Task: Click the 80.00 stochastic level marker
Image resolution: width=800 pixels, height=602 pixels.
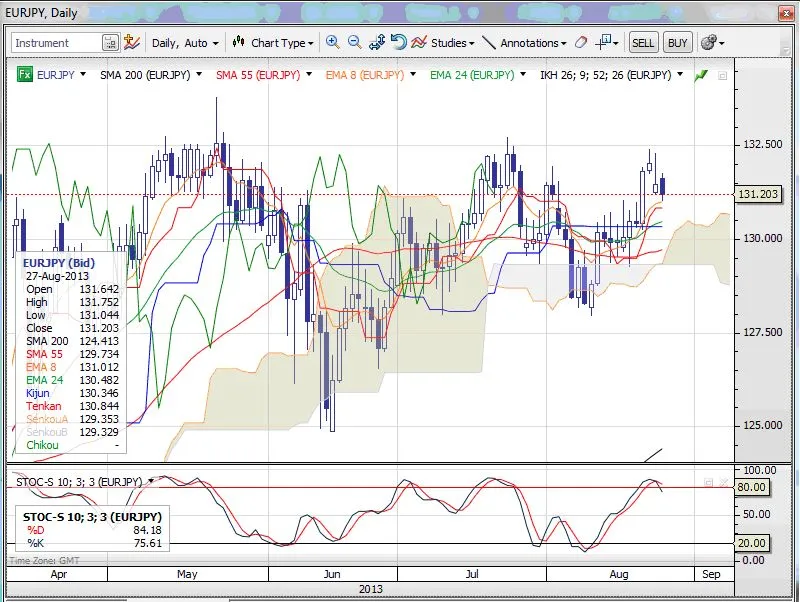Action: click(x=750, y=487)
